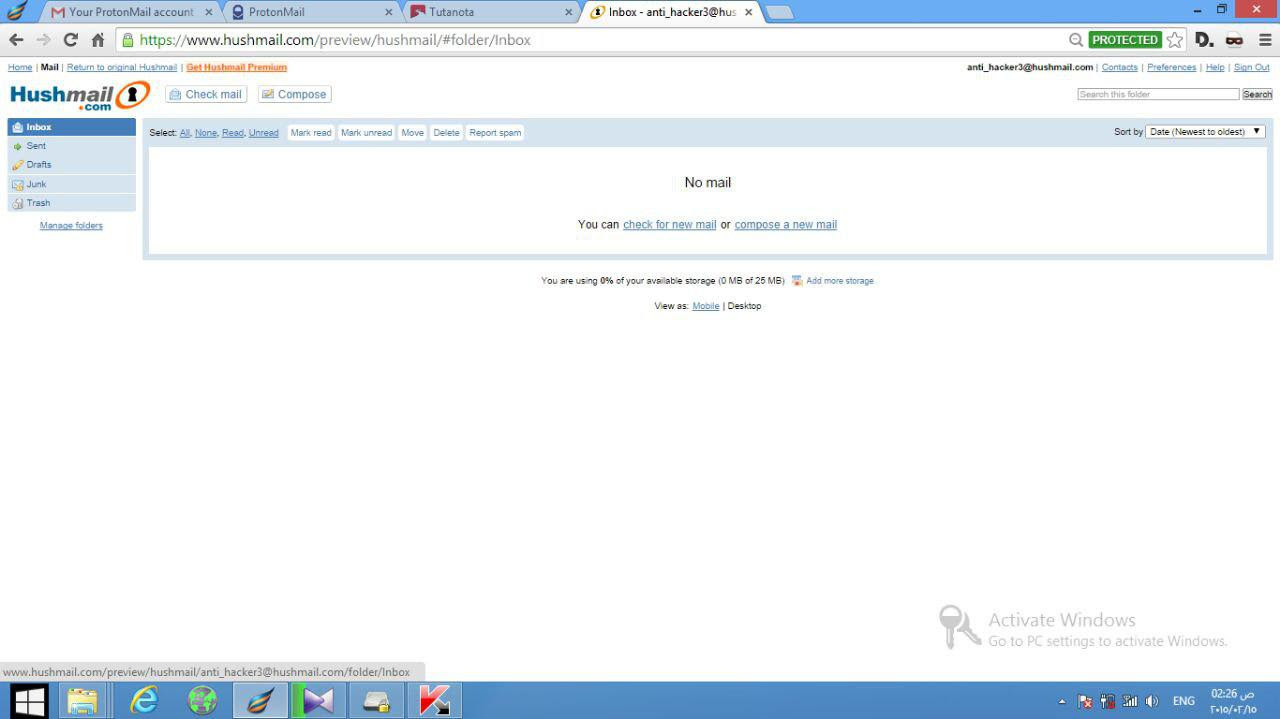Open the Preferences link

[x=1172, y=67]
